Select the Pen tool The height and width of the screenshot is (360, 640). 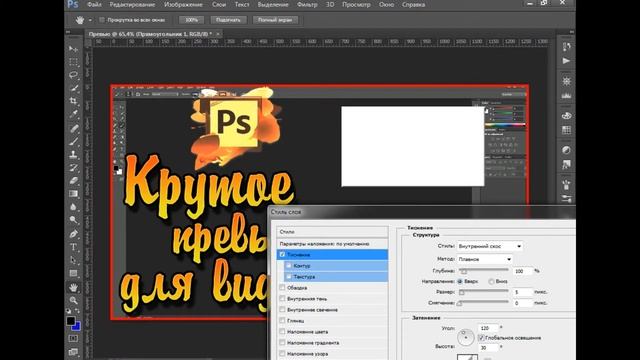point(73,234)
